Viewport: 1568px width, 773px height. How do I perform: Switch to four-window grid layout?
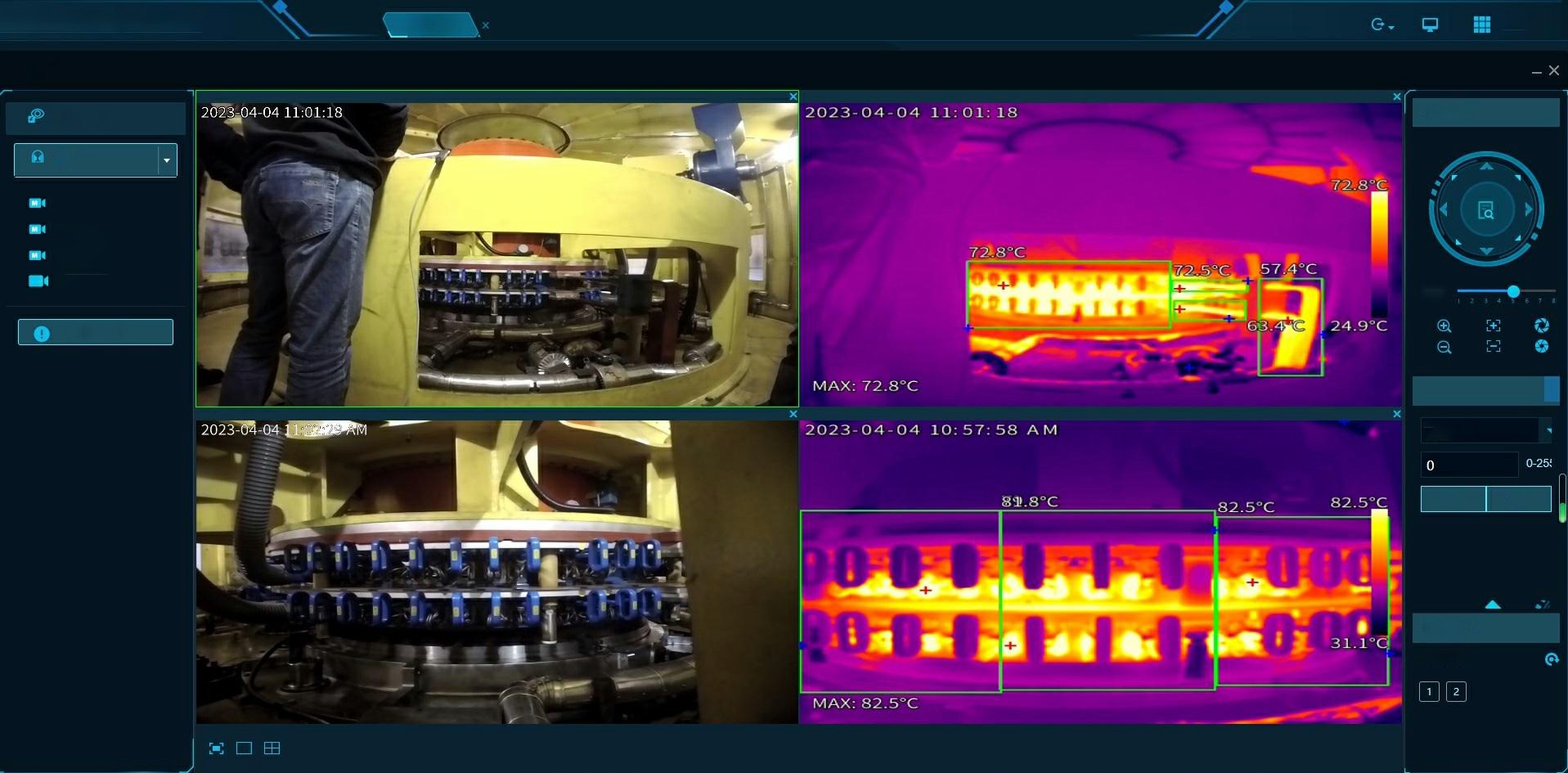(x=272, y=748)
